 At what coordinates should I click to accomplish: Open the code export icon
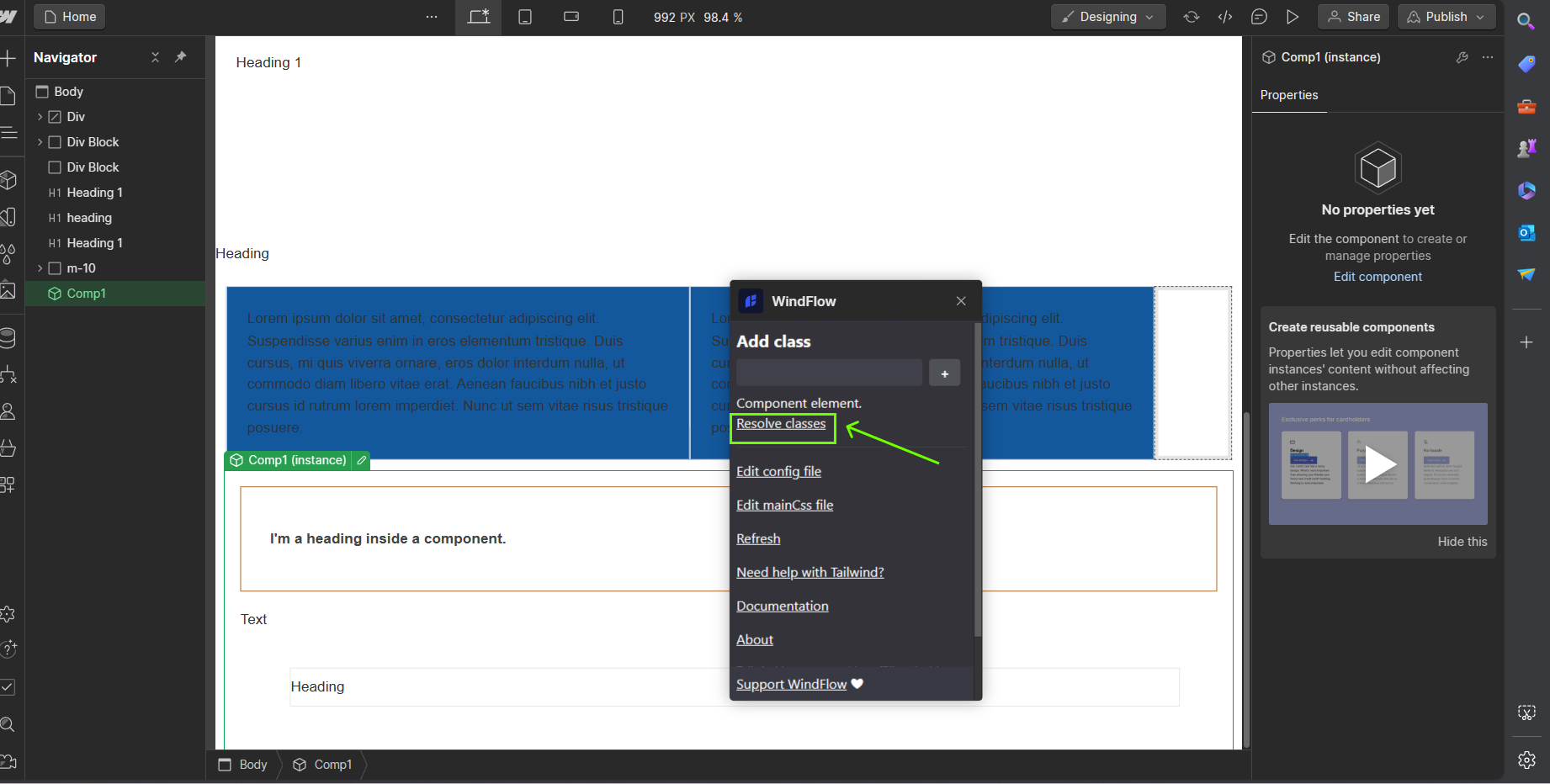[1225, 17]
